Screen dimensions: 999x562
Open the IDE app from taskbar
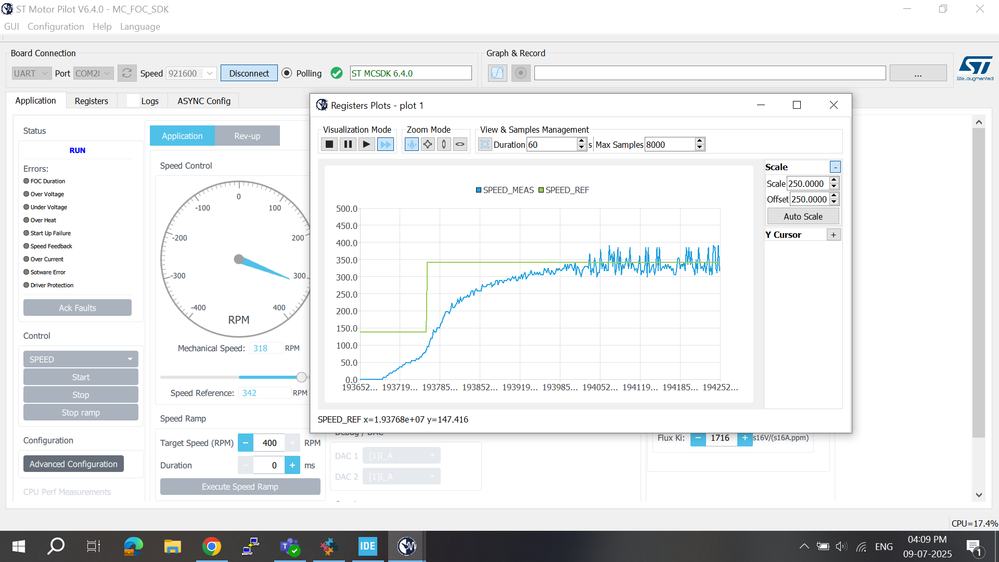(368, 547)
